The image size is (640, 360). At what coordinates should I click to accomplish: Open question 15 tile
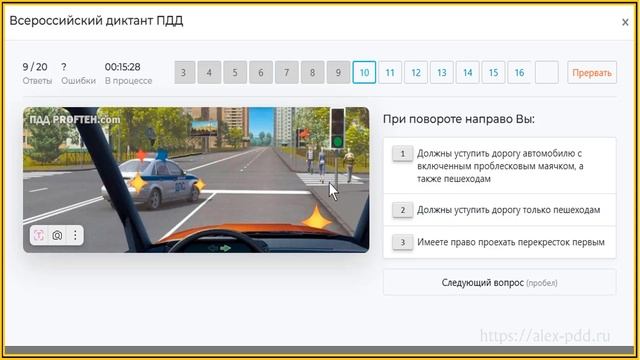[493, 72]
